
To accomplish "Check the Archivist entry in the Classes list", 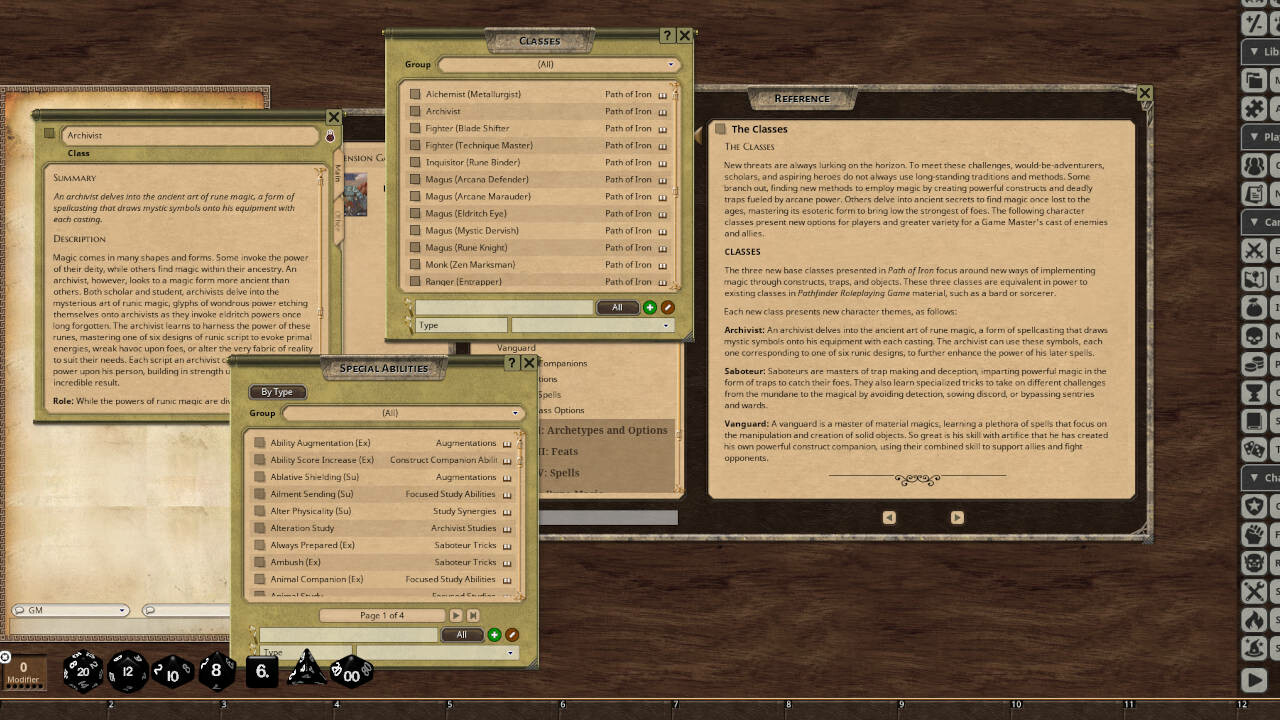I will tap(415, 111).
